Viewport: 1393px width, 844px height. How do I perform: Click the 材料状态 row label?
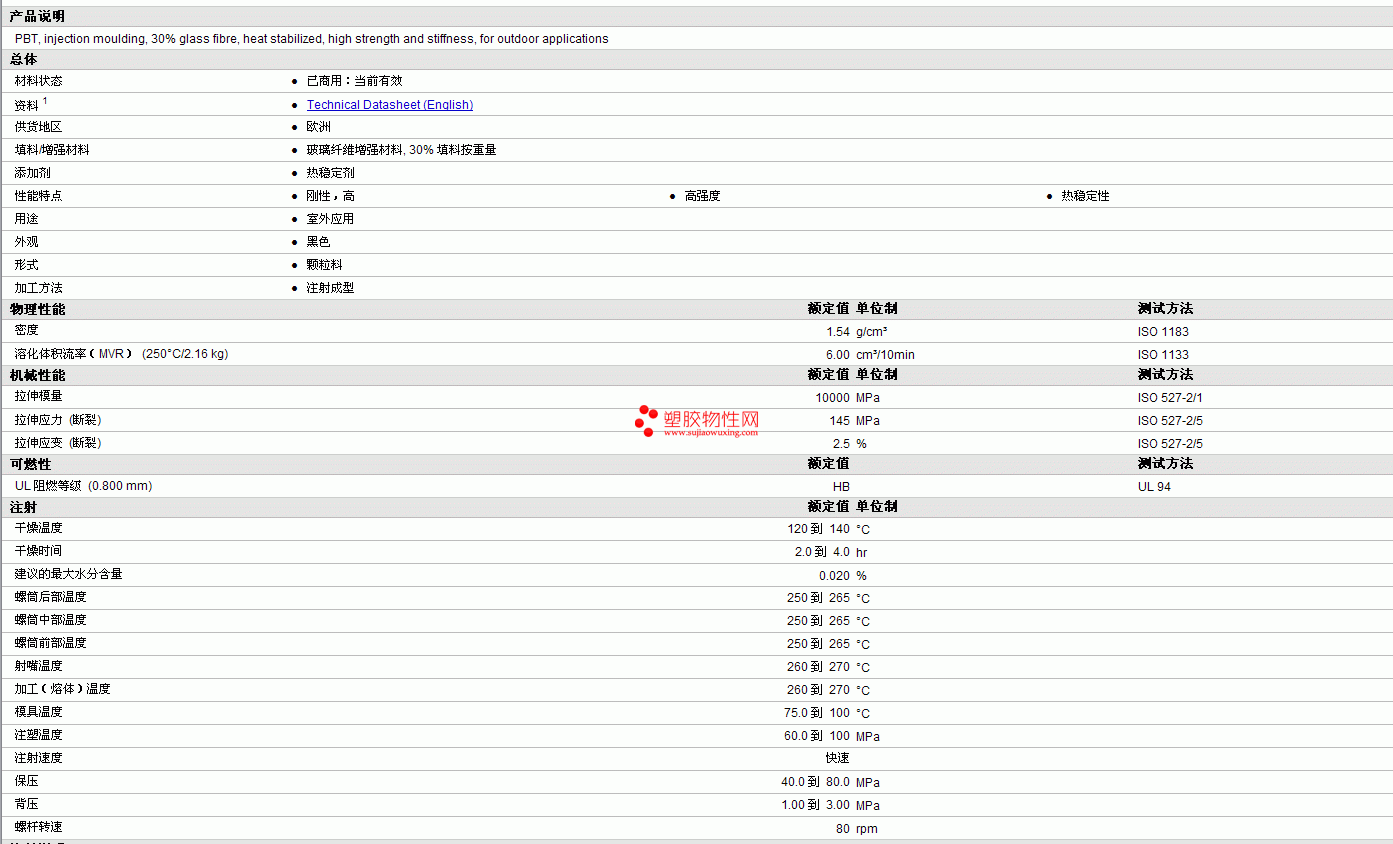pyautogui.click(x=38, y=81)
